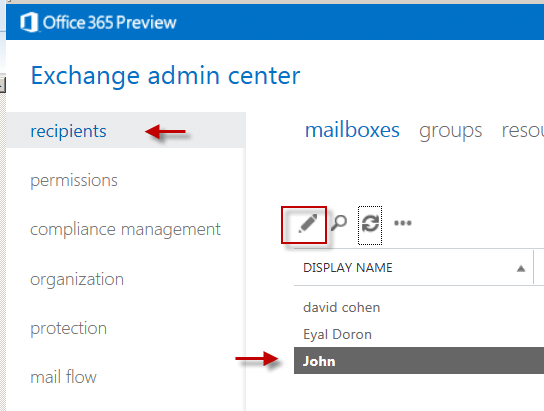Go to compliance management

125,230
